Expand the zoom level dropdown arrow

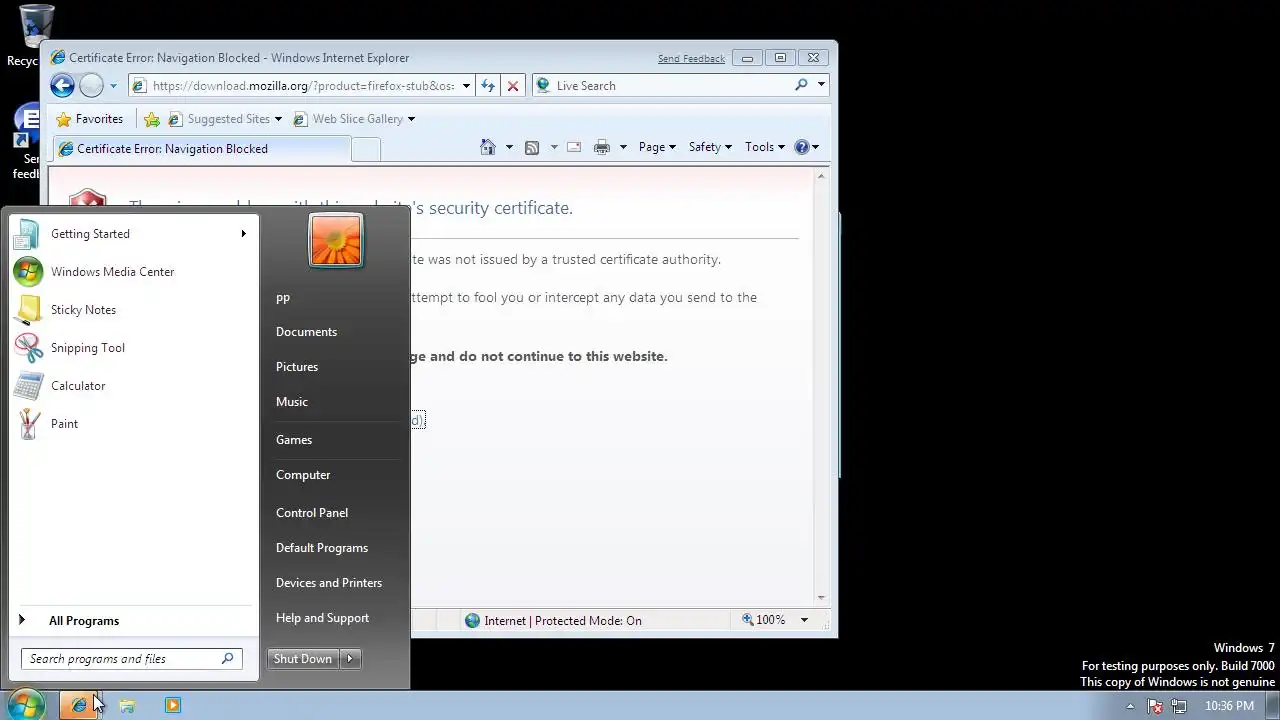(x=804, y=620)
